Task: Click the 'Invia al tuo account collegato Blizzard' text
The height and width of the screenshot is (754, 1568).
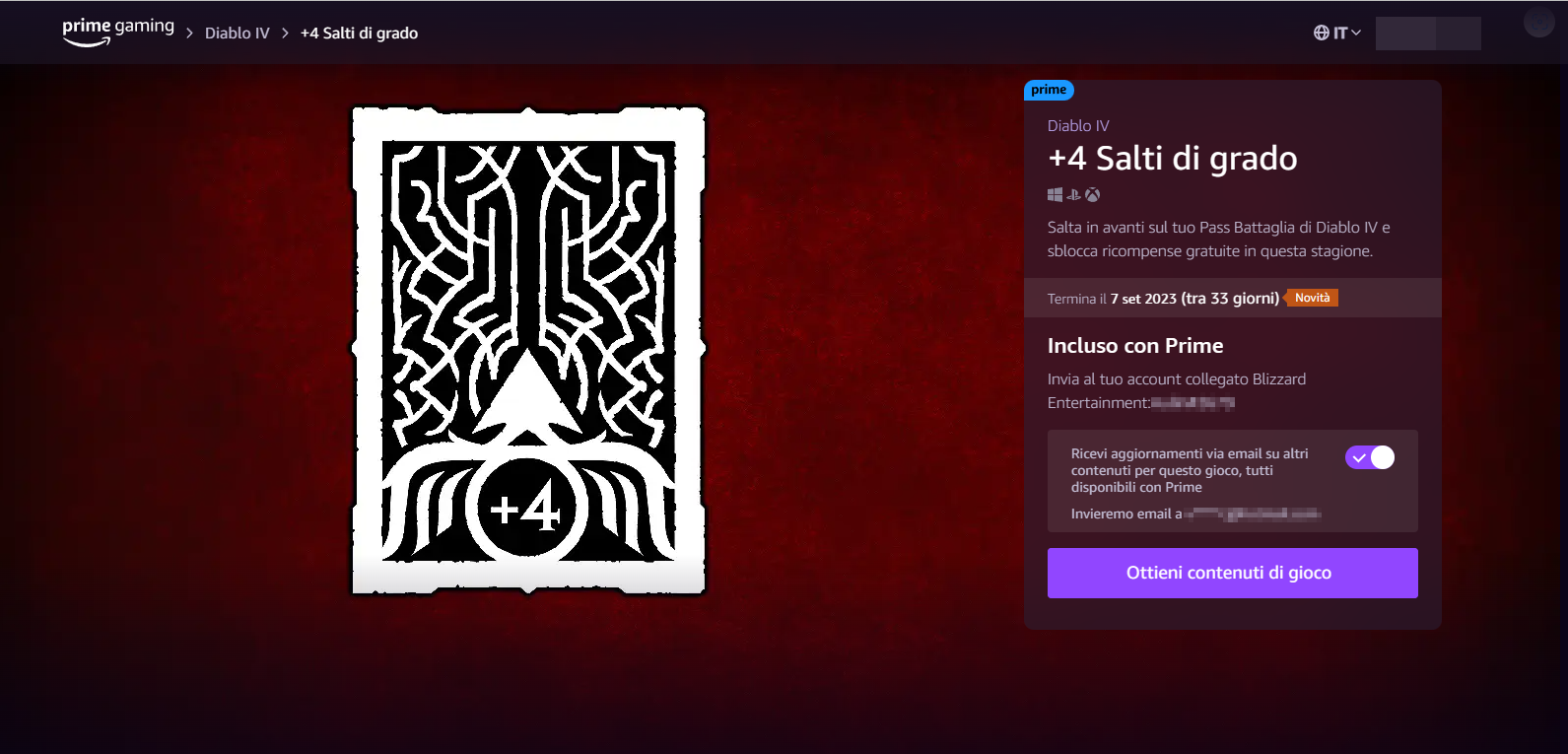Action: (x=1177, y=390)
